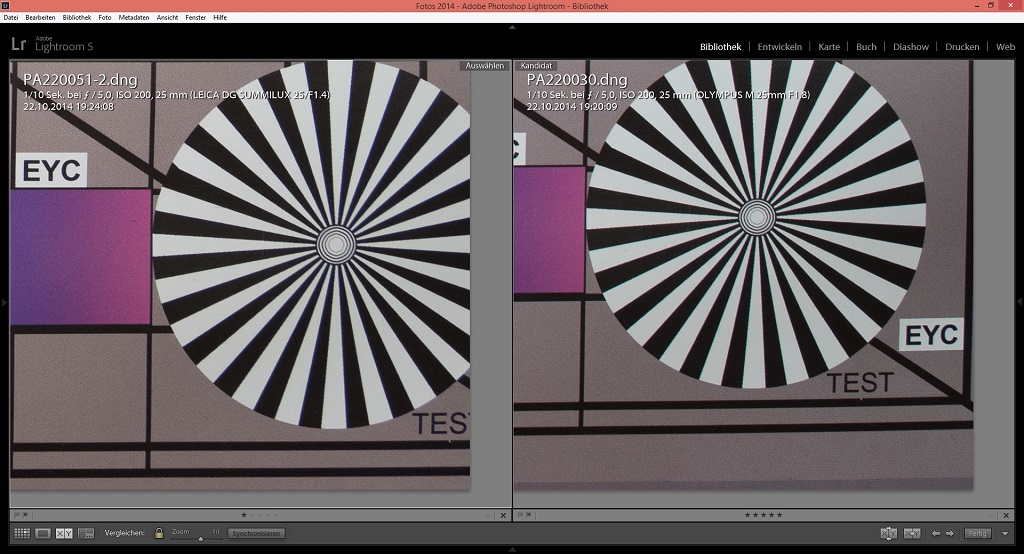Select the next photo arrow
1024x554 pixels.
click(x=950, y=533)
